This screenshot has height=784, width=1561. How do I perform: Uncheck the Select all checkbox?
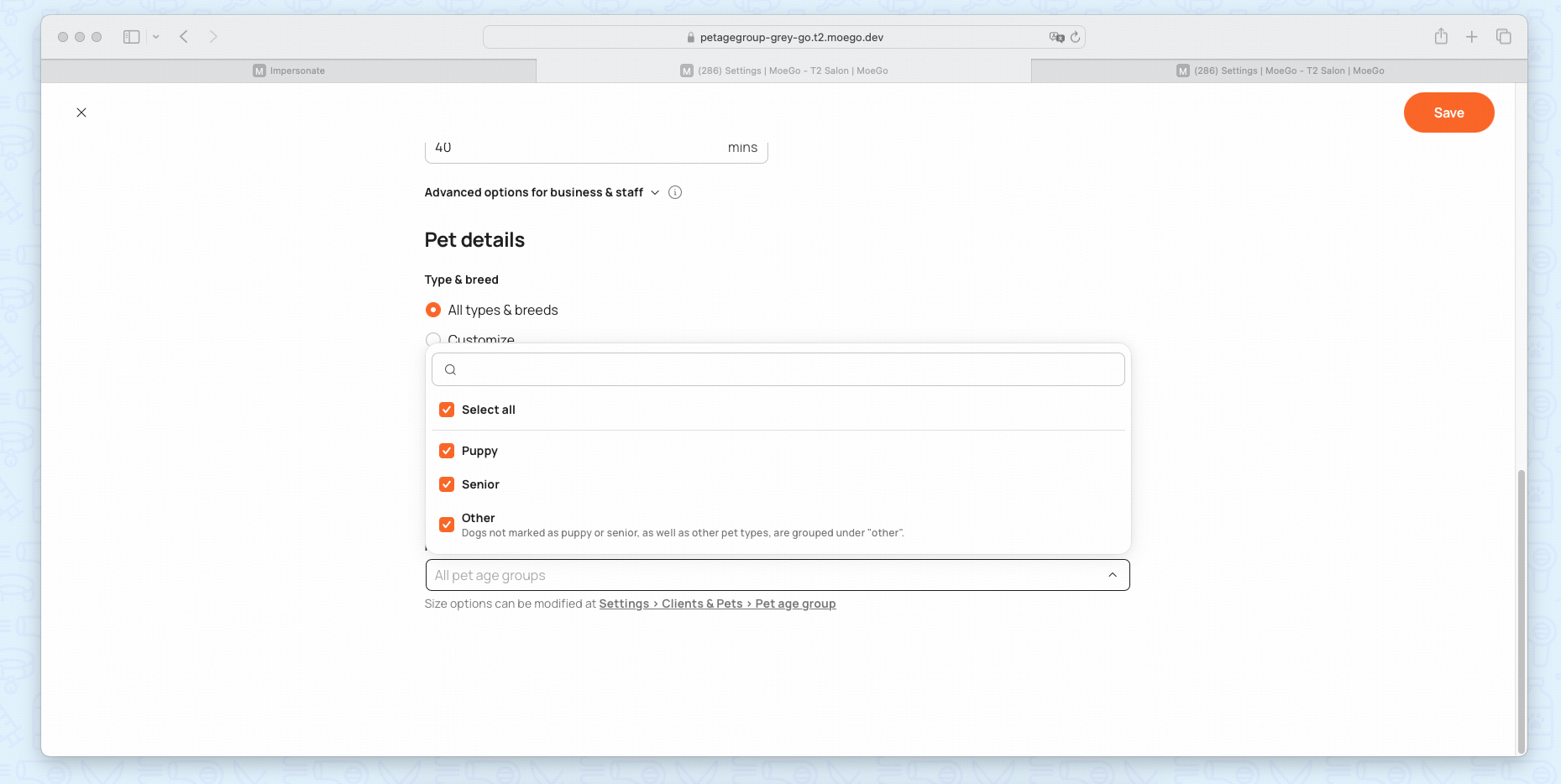pos(447,410)
